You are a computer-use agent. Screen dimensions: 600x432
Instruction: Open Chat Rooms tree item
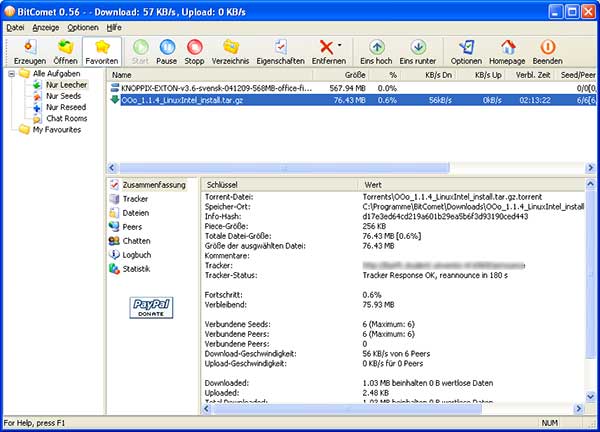coord(67,118)
